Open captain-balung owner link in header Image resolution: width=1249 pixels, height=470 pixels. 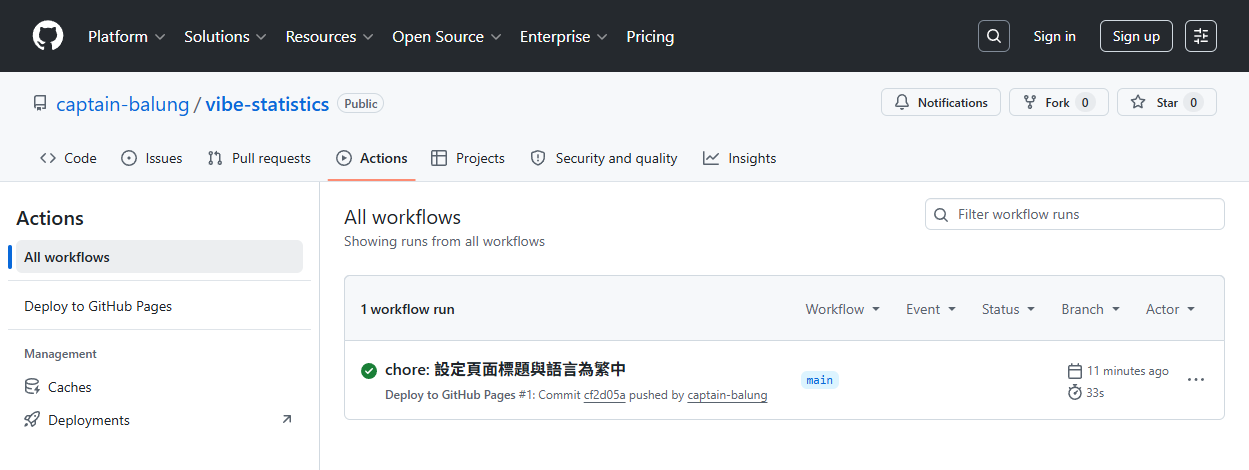tap(123, 103)
